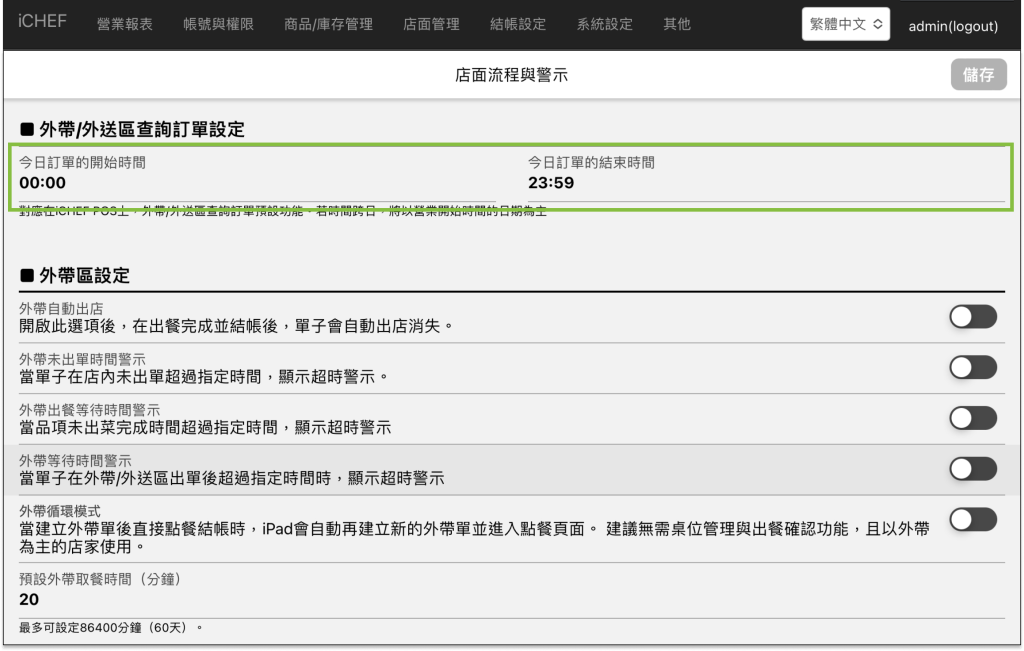This screenshot has width=1024, height=651.
Task: Click the iCHEF logo
Action: click(42, 22)
